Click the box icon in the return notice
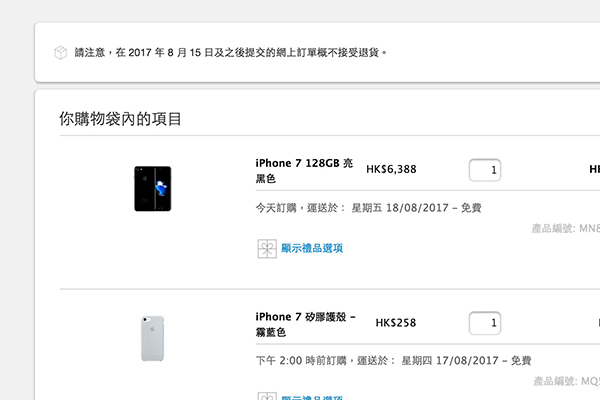This screenshot has height=400, width=600. [x=60, y=52]
